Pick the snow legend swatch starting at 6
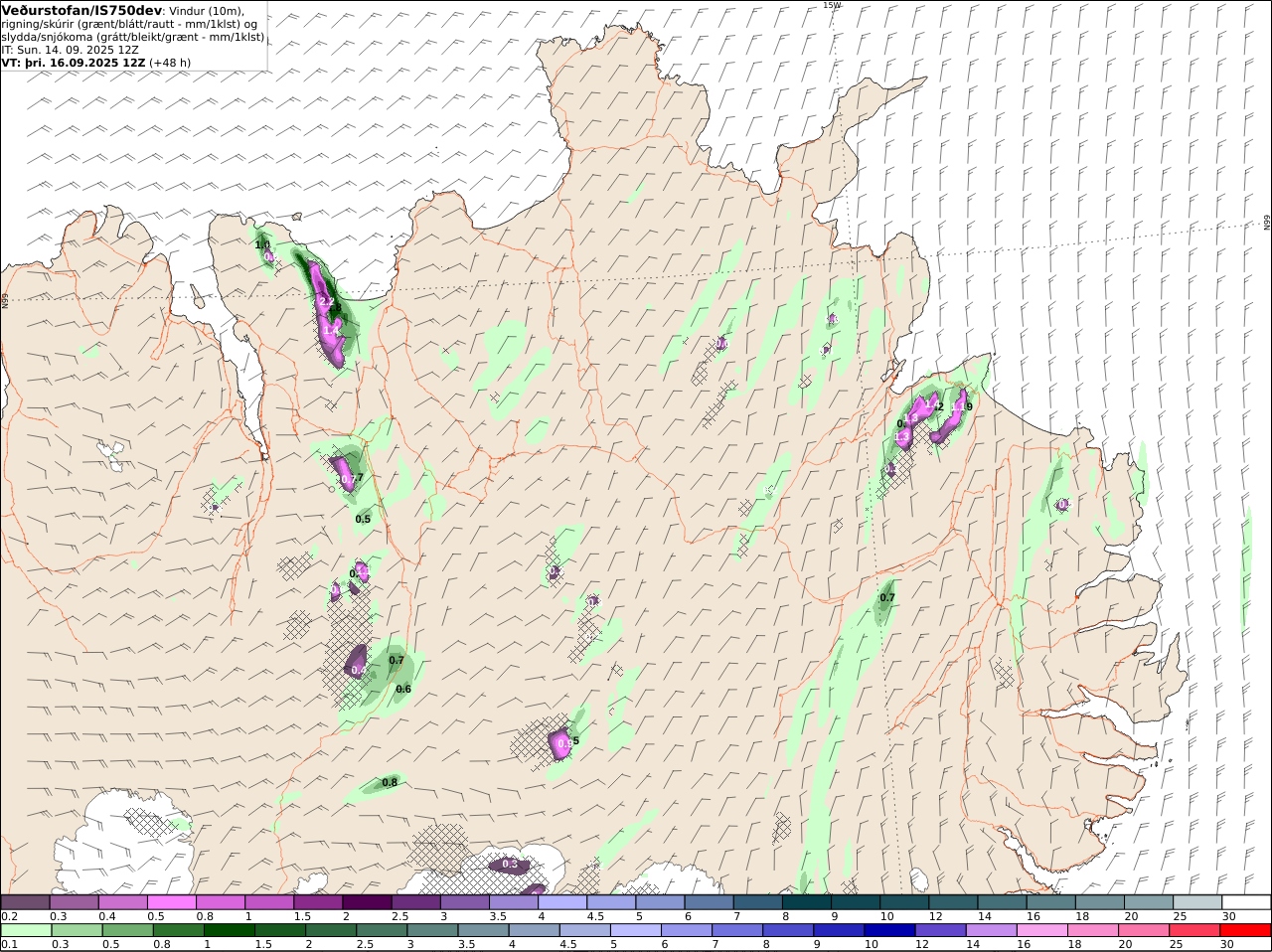This screenshot has height=952, width=1272. [x=710, y=901]
